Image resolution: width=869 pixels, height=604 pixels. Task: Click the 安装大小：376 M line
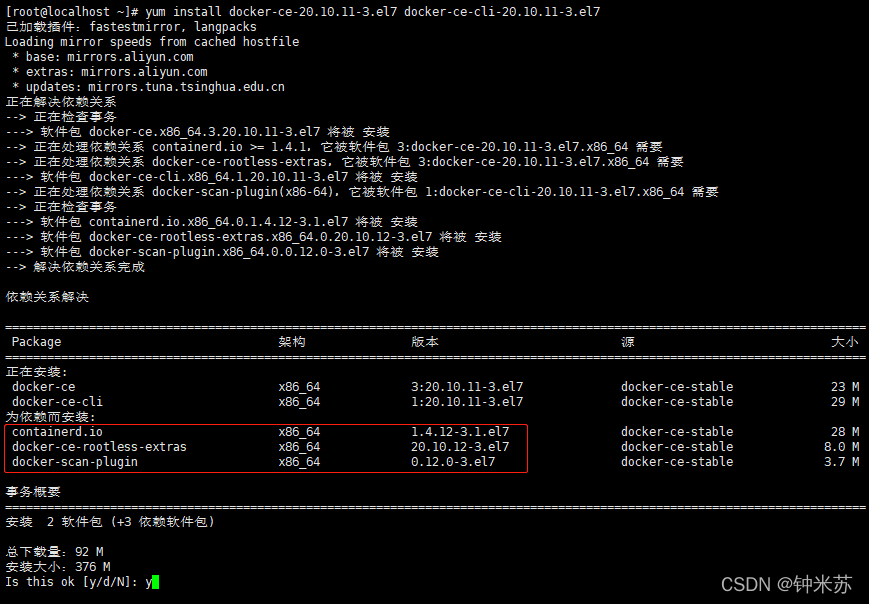[x=58, y=567]
